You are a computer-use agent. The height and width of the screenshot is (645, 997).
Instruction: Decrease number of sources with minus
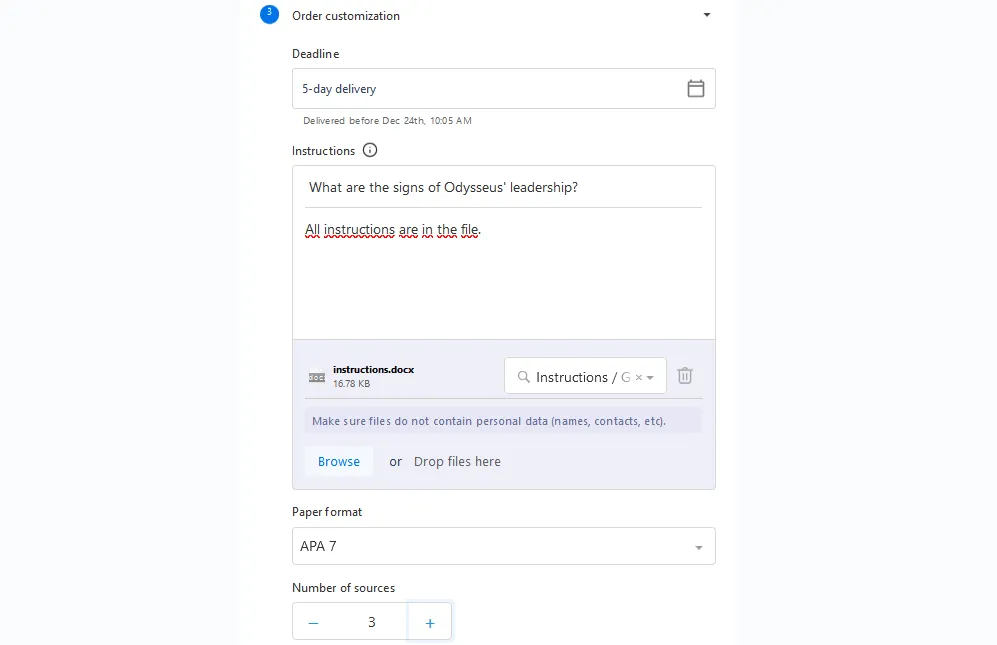(313, 623)
